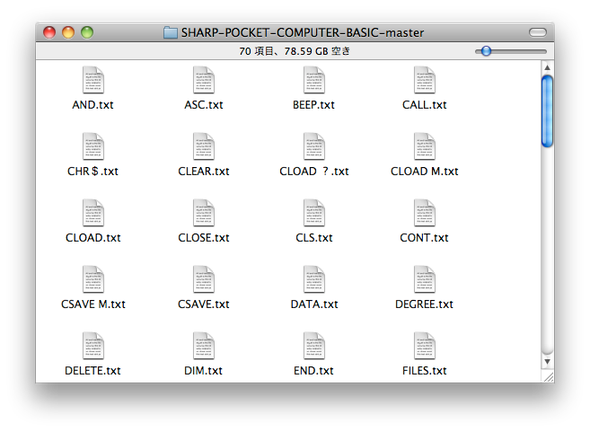Screen dimensions: 590x432
Task: Select the BEEP.txt file icon
Action: pyautogui.click(x=314, y=80)
